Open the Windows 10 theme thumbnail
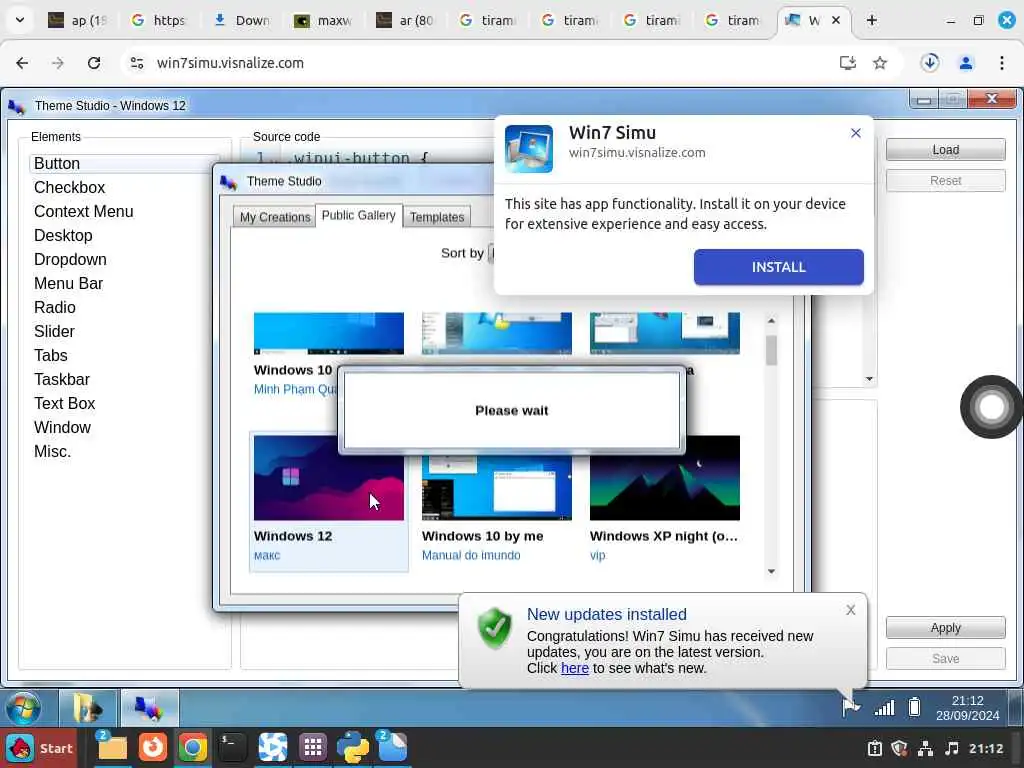Image resolution: width=1024 pixels, height=768 pixels. point(328,333)
